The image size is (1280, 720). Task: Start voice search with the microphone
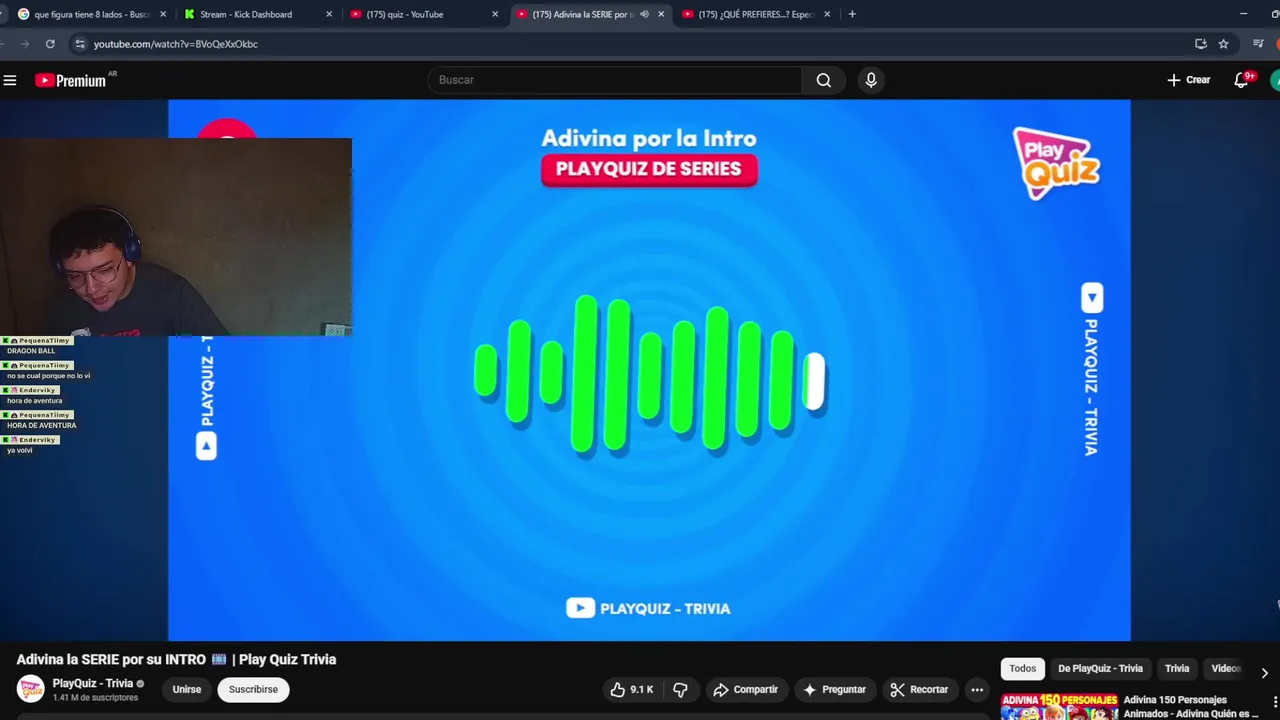pos(871,80)
